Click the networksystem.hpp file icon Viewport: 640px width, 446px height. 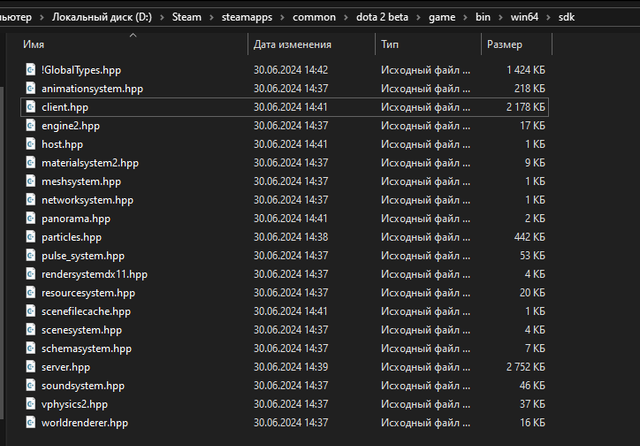(x=31, y=200)
